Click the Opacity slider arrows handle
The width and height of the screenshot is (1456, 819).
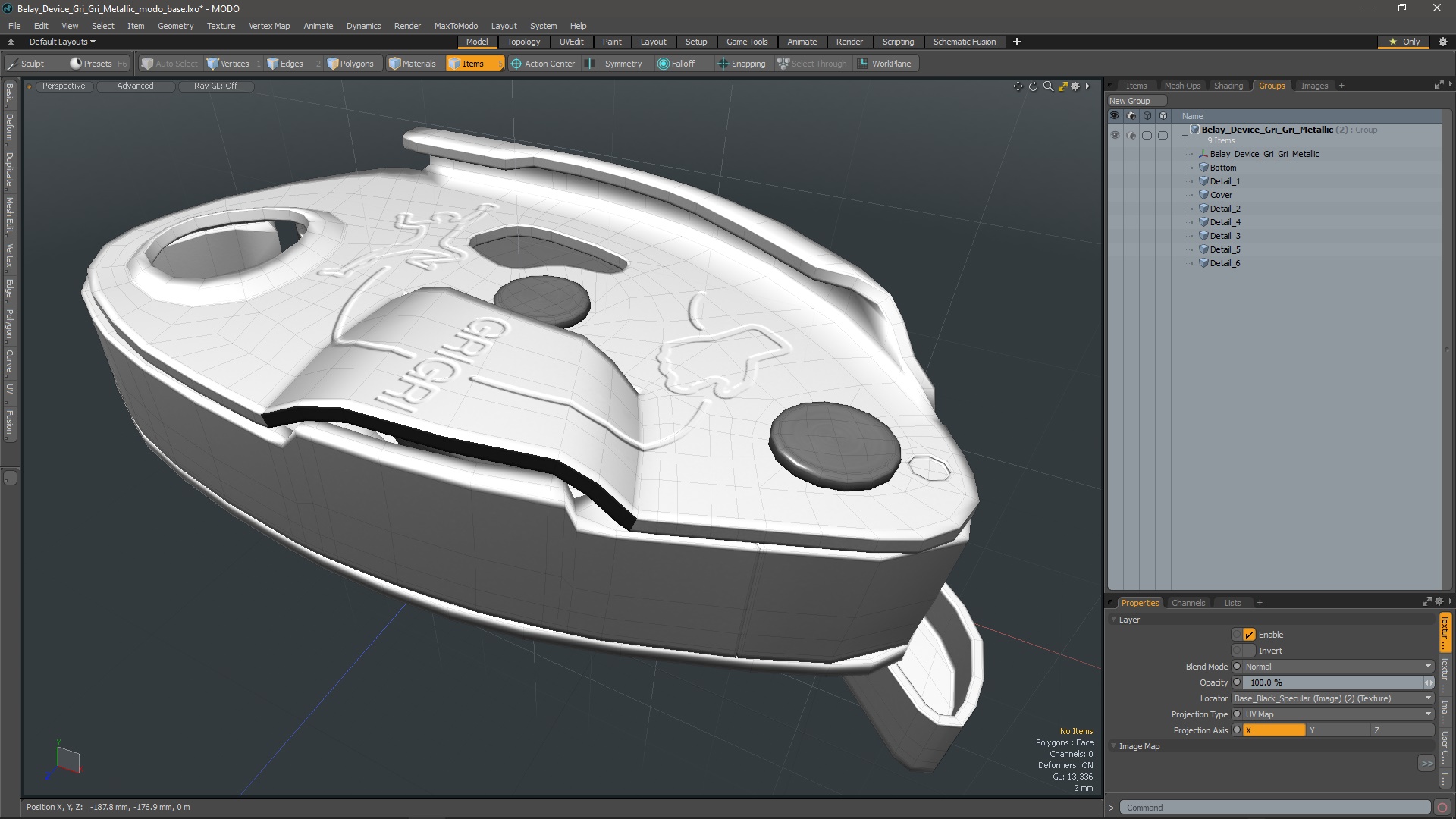[x=1429, y=682]
